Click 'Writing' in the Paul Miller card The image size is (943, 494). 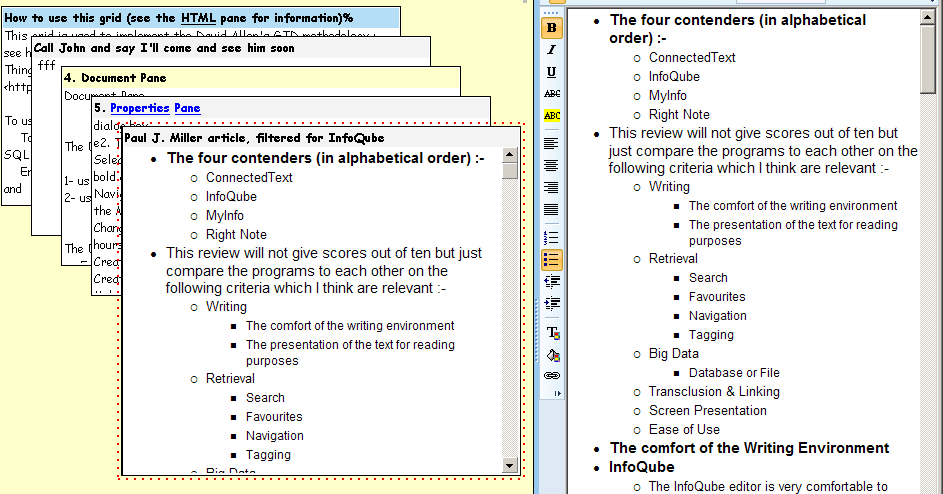point(226,307)
